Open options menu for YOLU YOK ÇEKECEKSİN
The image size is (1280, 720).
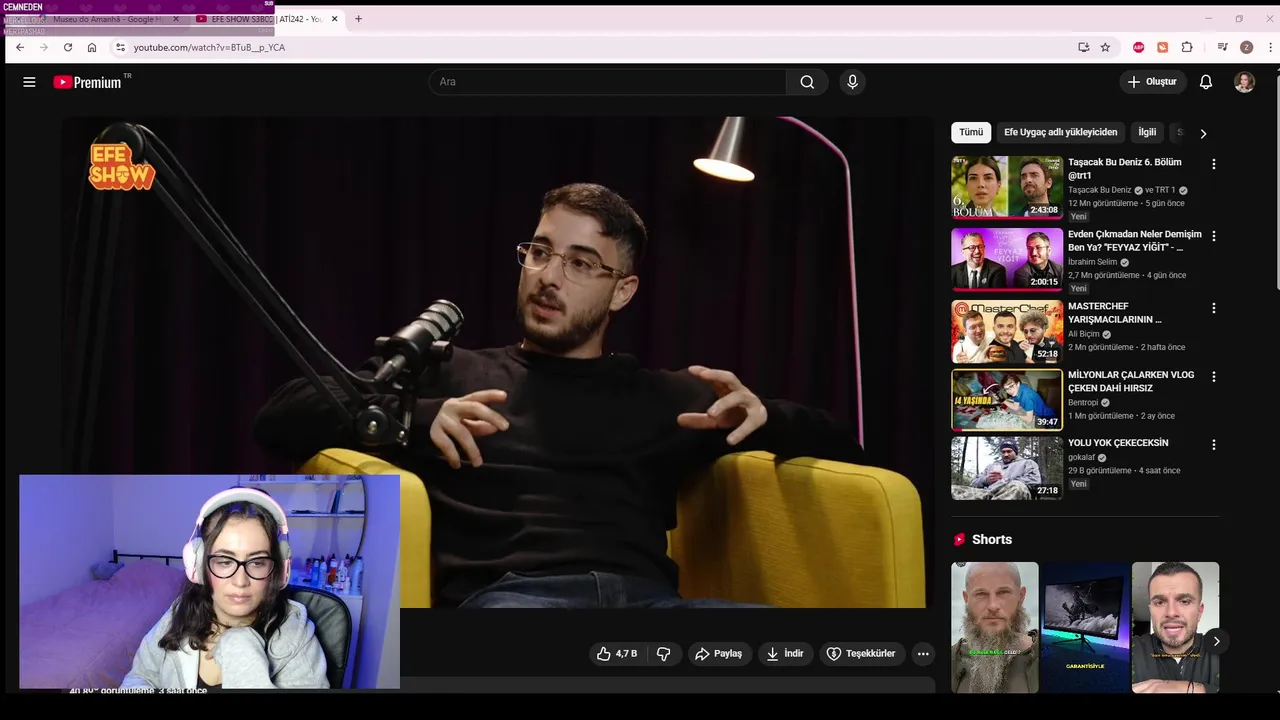(1214, 445)
